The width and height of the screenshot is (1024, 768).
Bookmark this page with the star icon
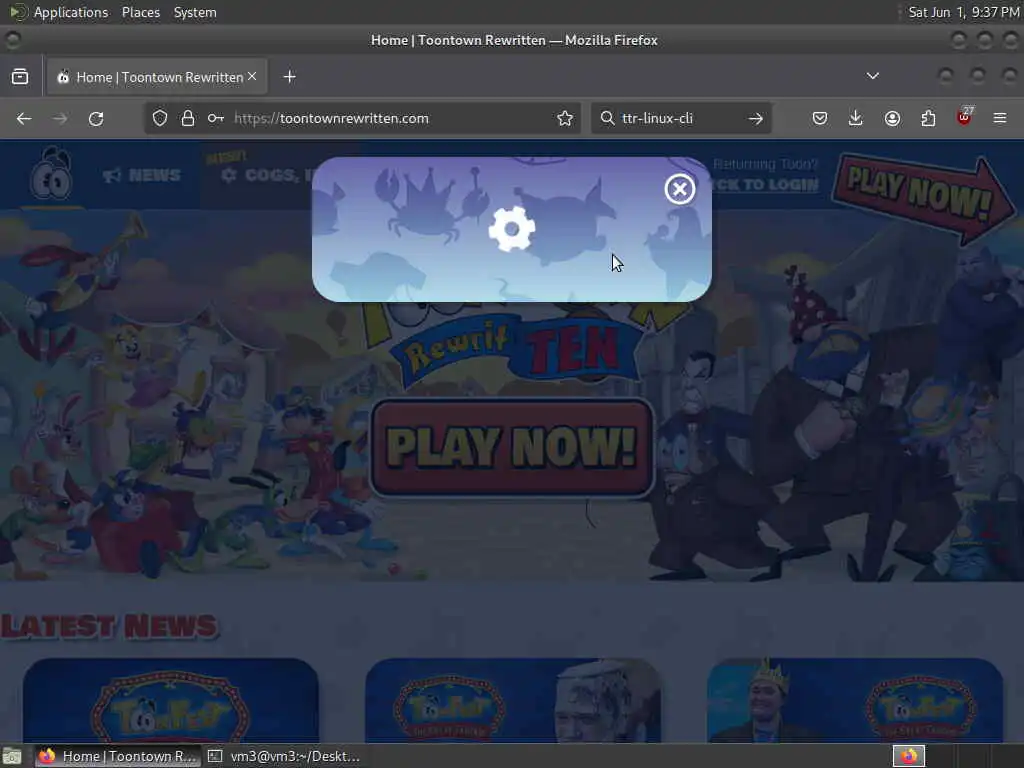pos(565,118)
